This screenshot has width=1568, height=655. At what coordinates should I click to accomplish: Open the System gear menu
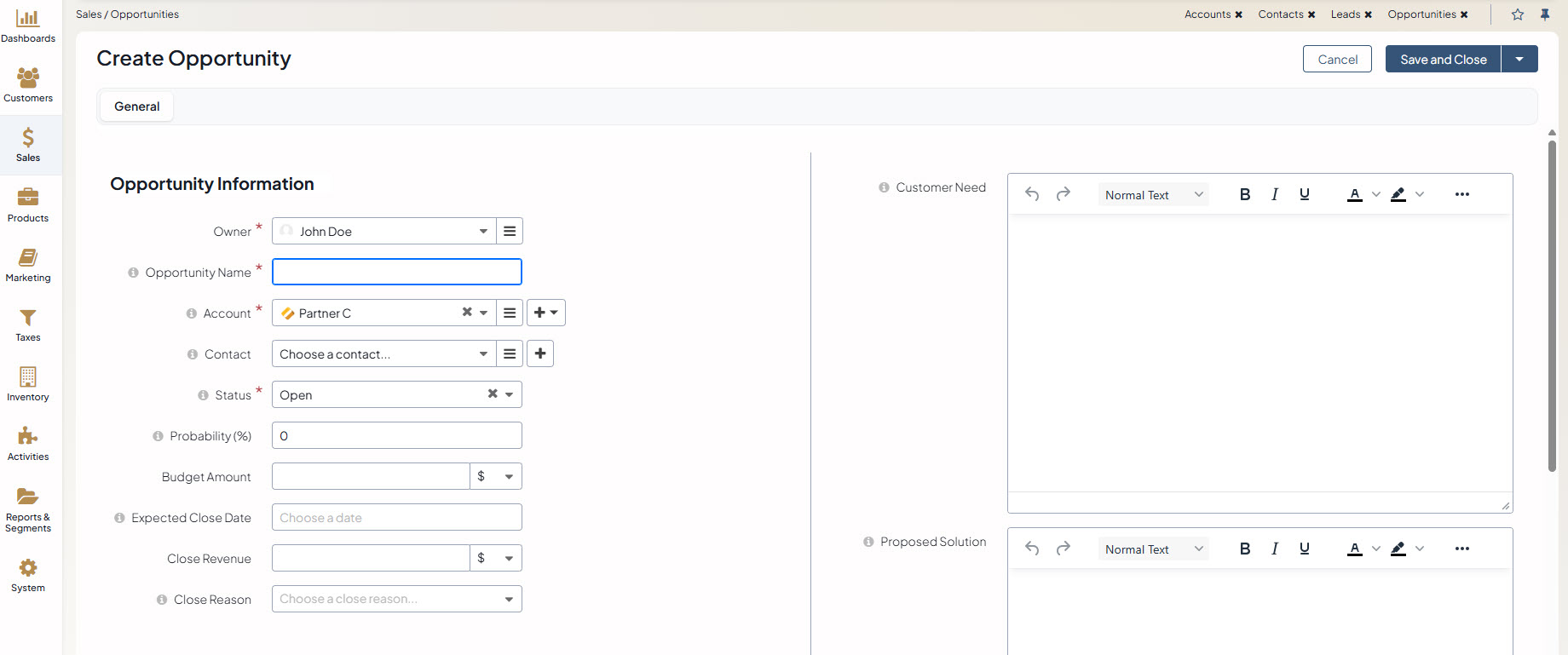tap(28, 575)
